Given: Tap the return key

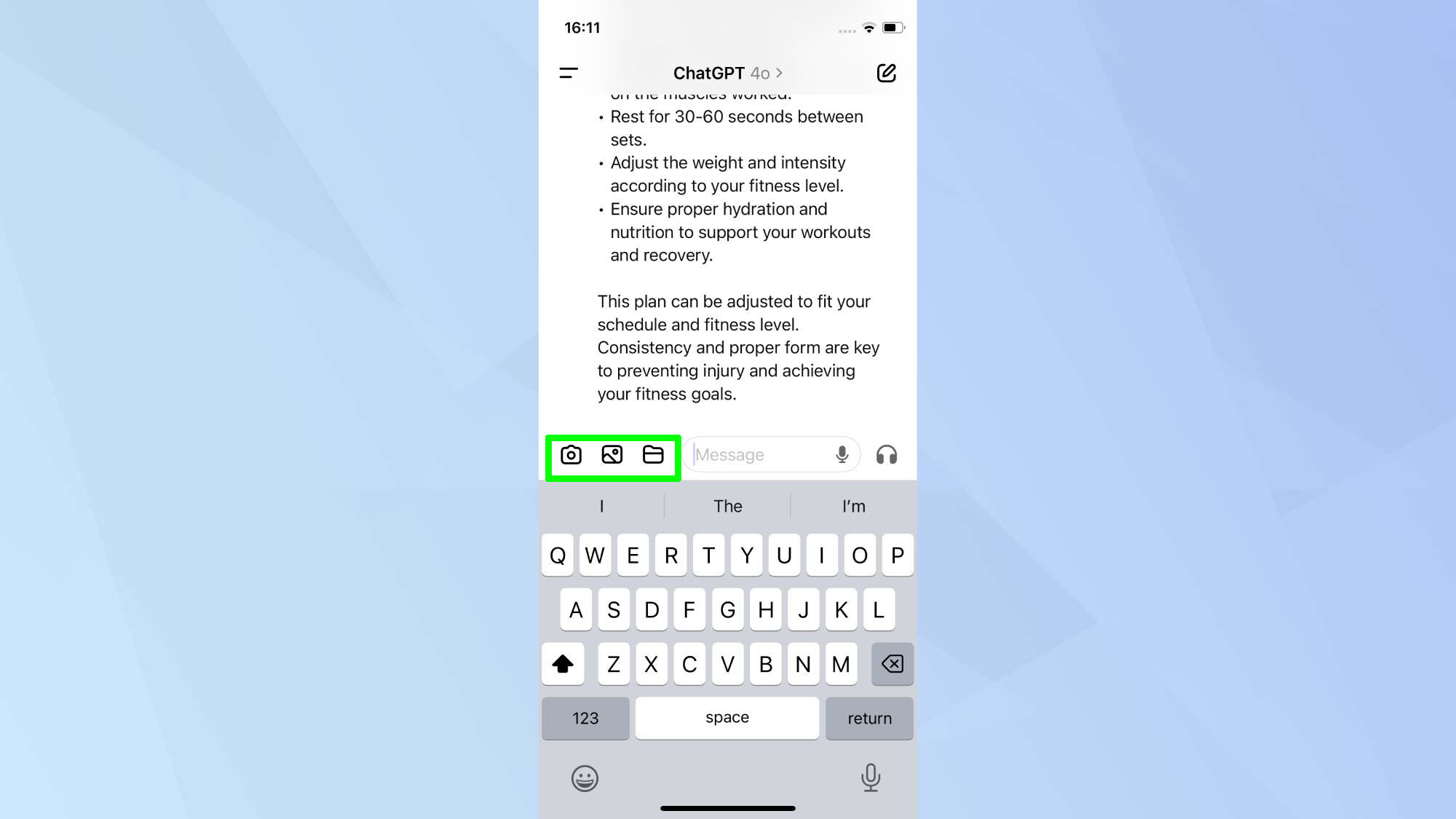Looking at the screenshot, I should coord(869,717).
